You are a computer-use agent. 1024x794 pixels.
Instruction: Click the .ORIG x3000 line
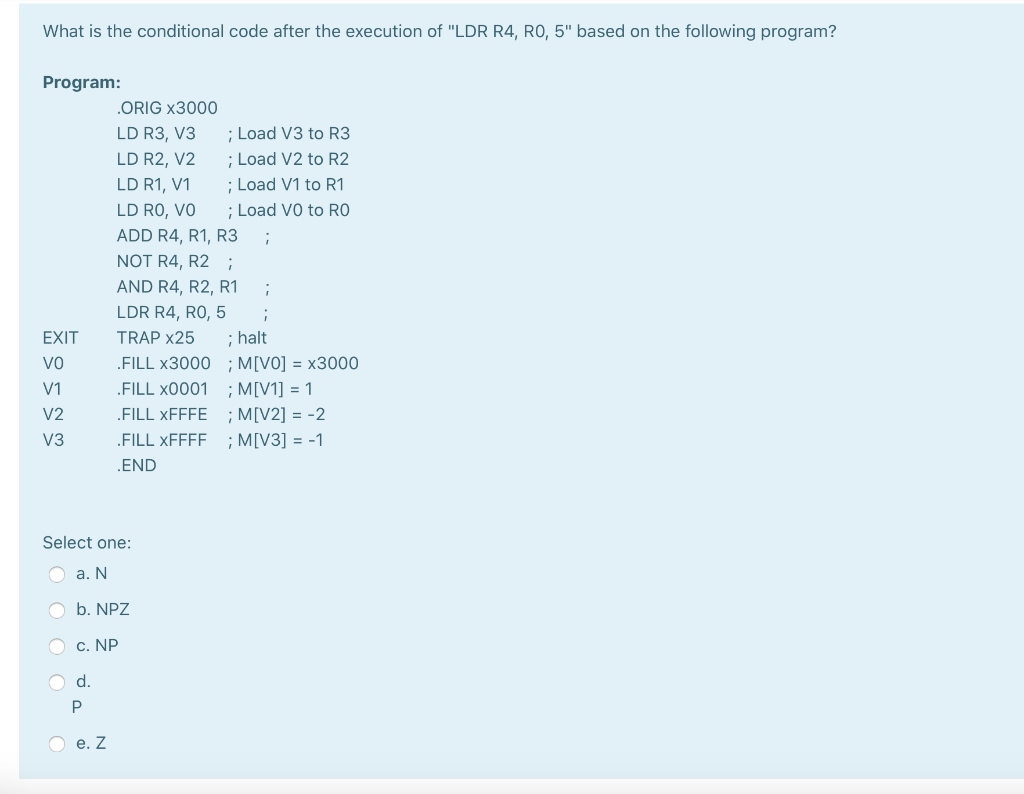(167, 107)
